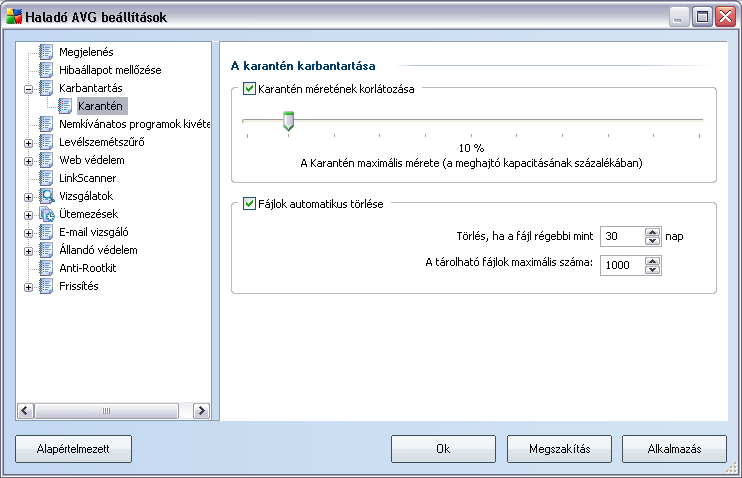742x478 pixels.
Task: Click the Ütemezések clock icon
Action: (46, 214)
